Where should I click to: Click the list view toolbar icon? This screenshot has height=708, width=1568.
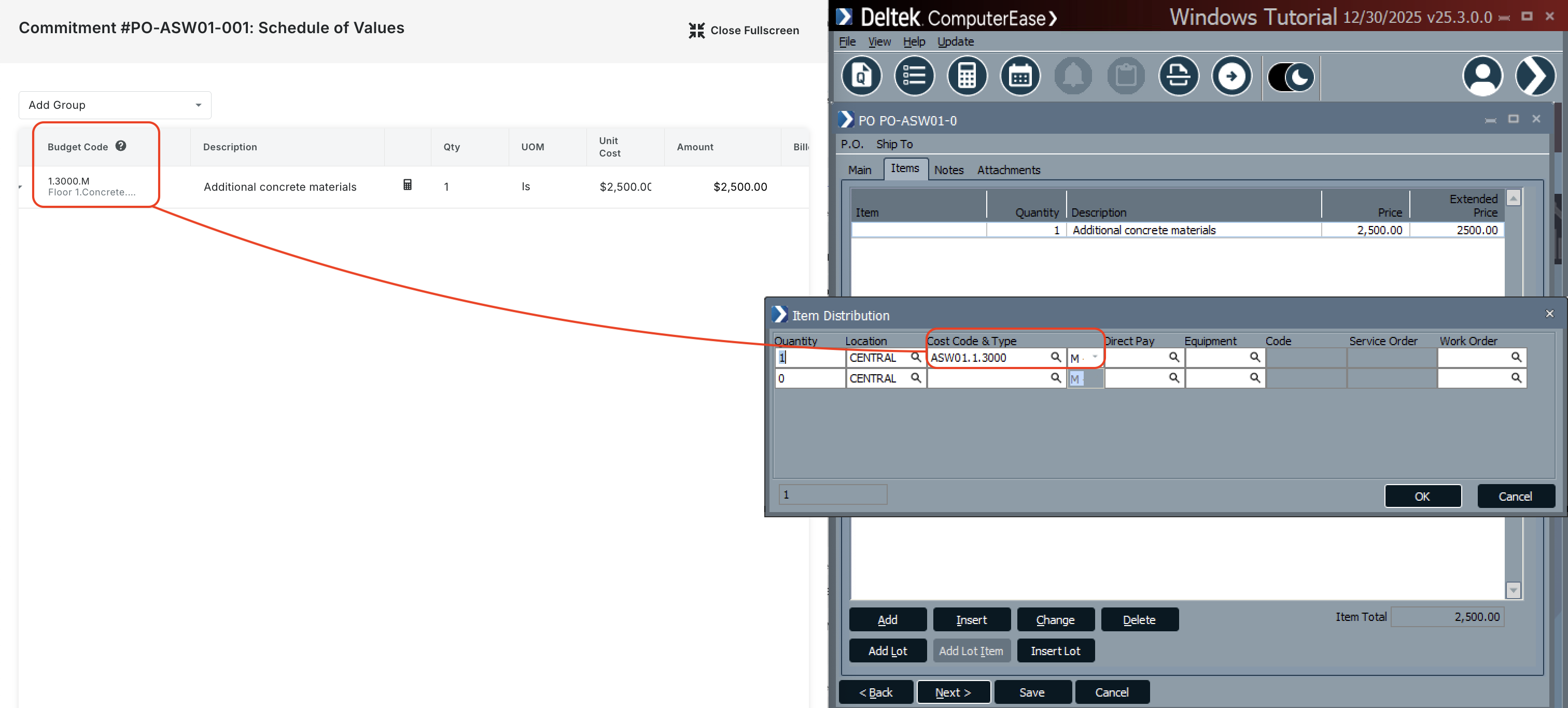(x=914, y=76)
